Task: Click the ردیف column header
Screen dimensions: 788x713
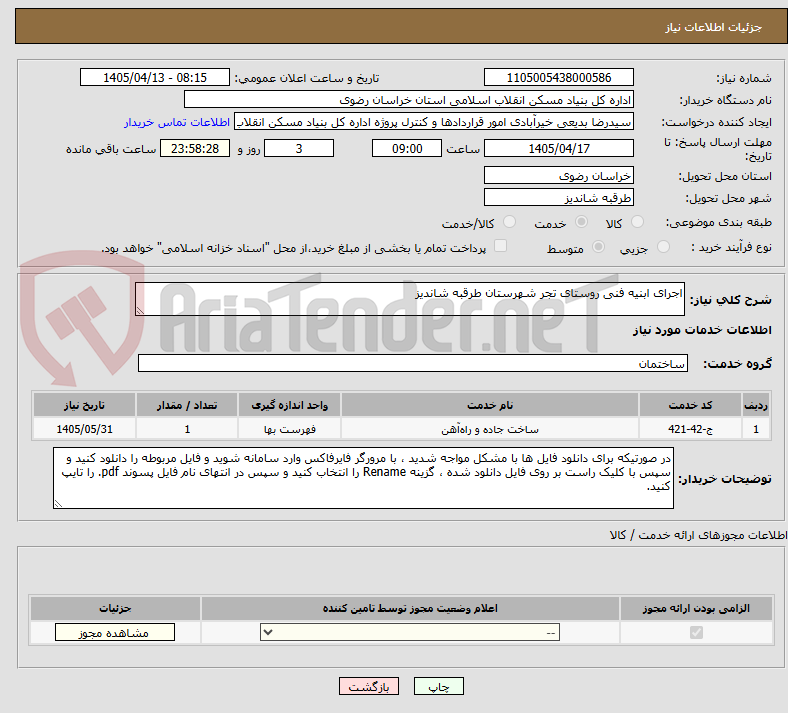Action: (756, 405)
